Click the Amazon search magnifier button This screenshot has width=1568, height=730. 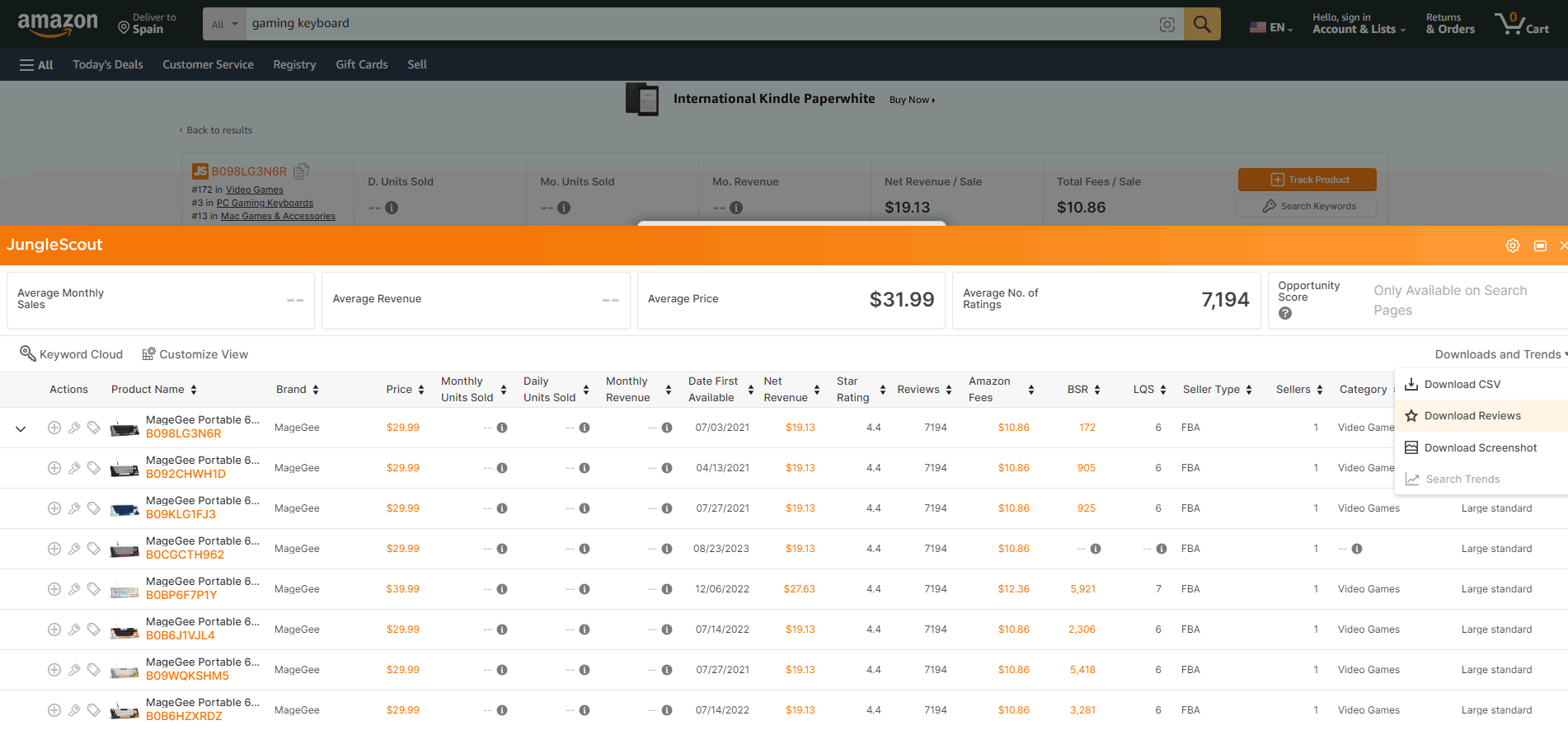point(1202,24)
